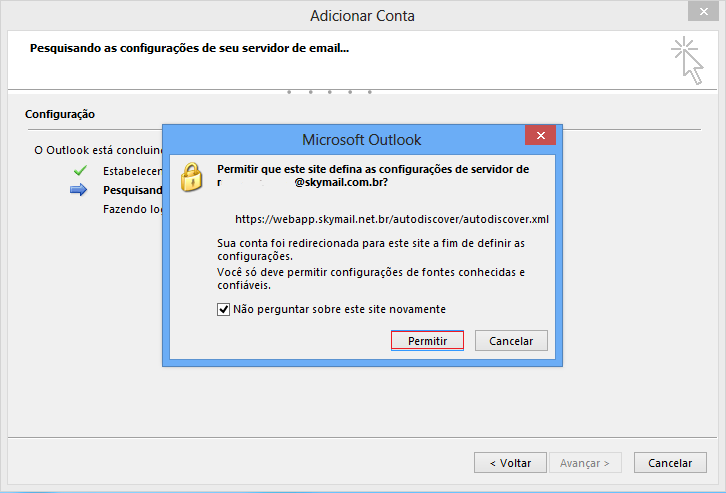Image resolution: width=726 pixels, height=493 pixels.
Task: Click the Adicionar Conta title text
Action: 362,16
